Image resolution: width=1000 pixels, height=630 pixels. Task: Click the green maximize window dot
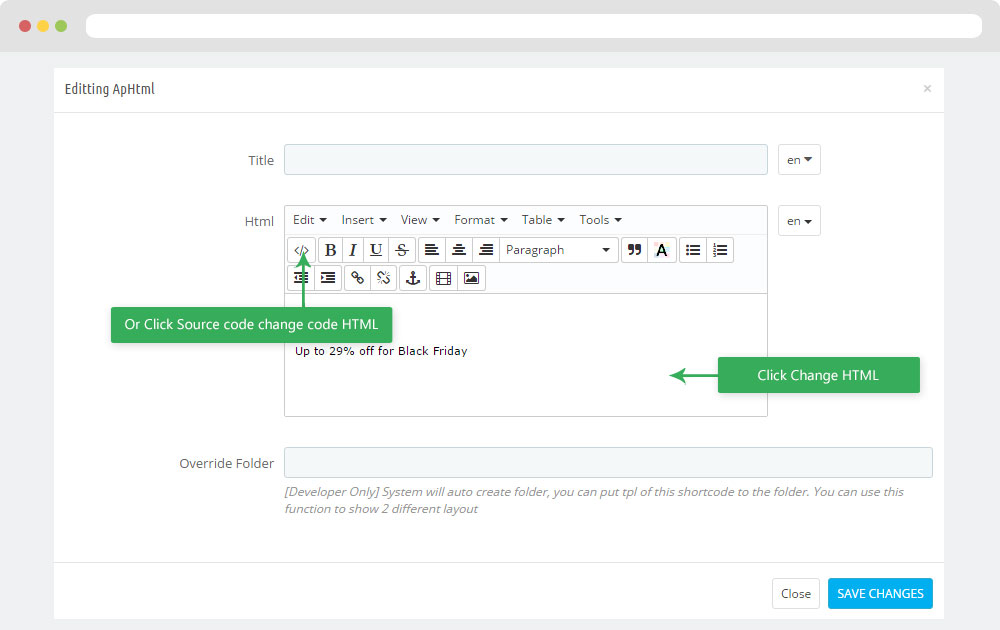pos(61,26)
